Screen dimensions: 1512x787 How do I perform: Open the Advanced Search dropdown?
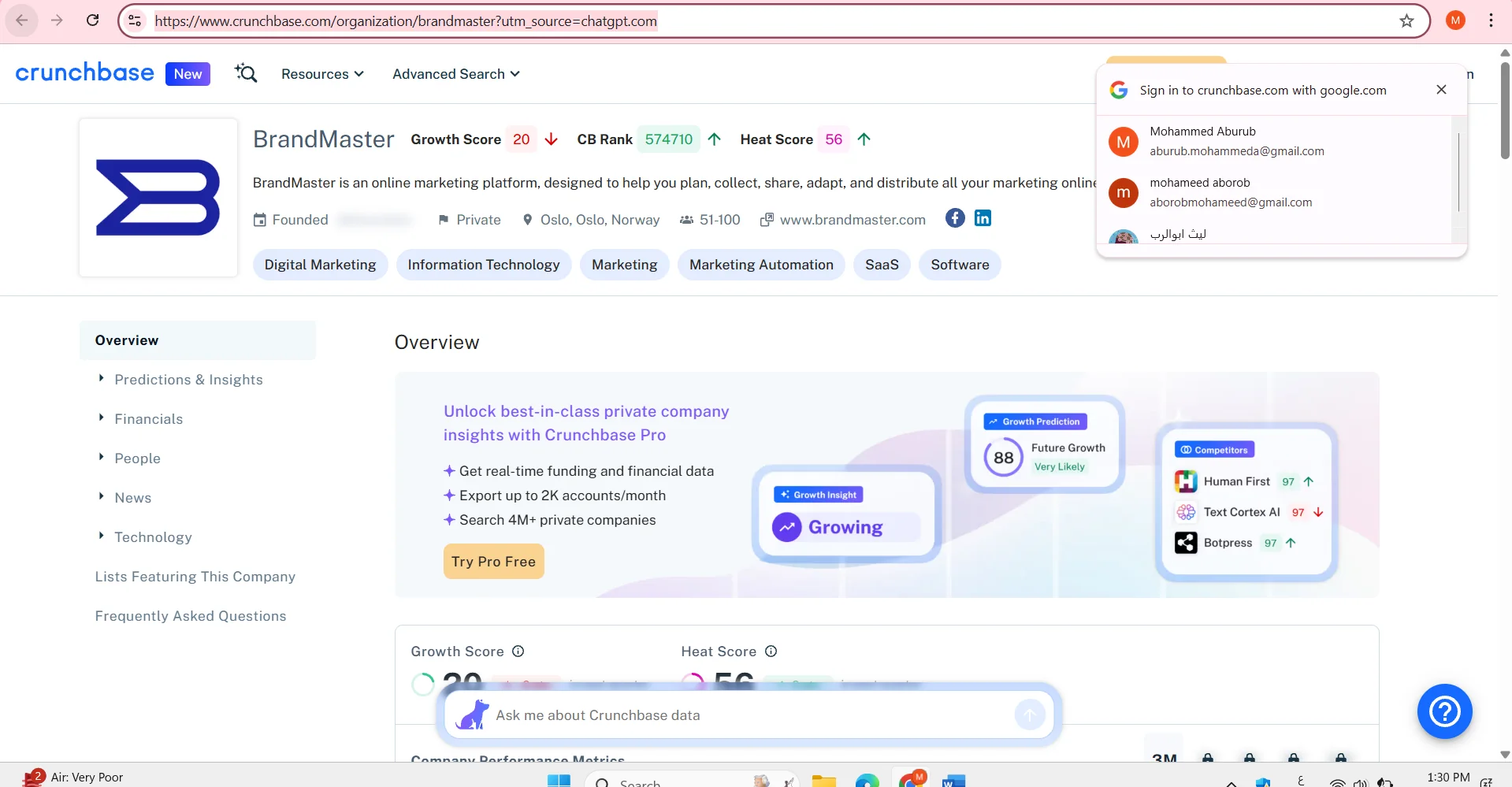(456, 74)
